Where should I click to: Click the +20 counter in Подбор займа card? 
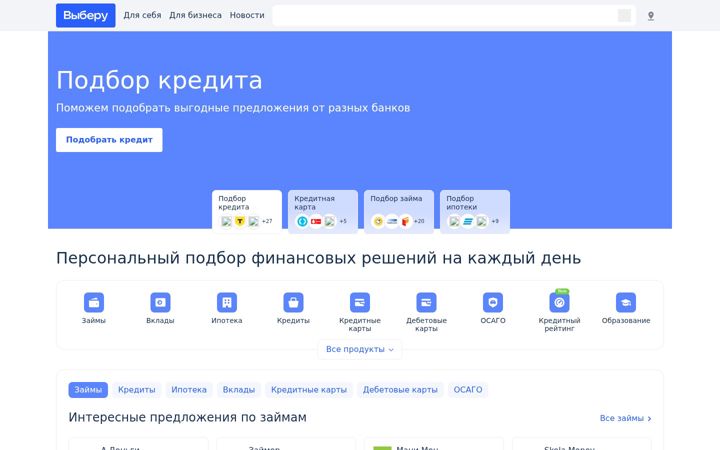pyautogui.click(x=419, y=221)
